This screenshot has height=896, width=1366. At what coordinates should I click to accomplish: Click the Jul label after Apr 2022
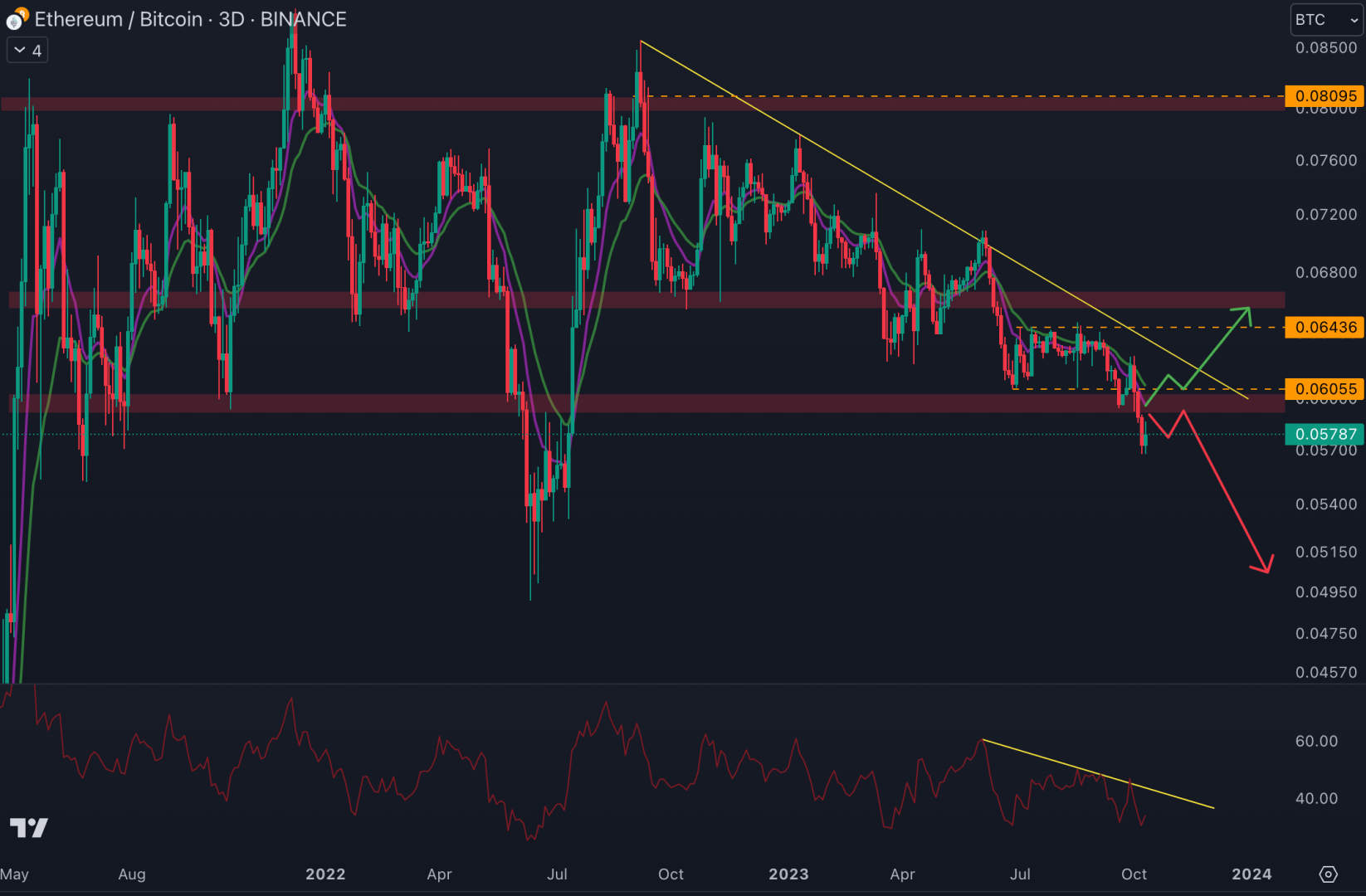coord(557,874)
